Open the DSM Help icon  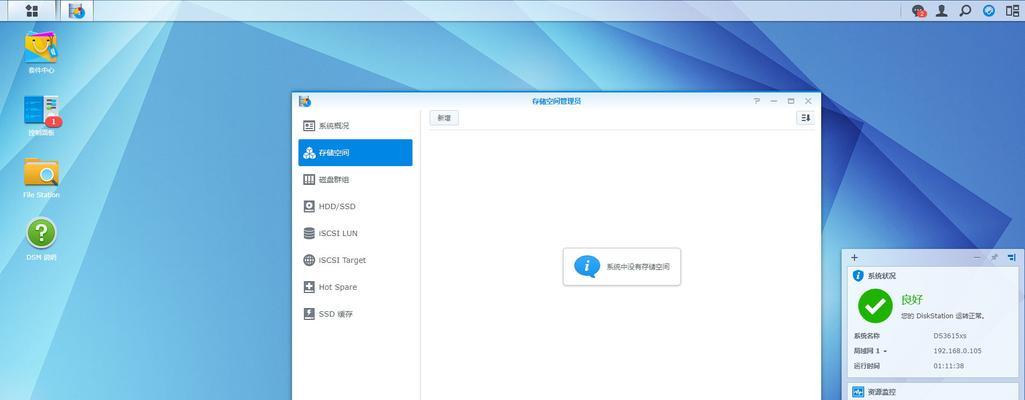[x=41, y=237]
